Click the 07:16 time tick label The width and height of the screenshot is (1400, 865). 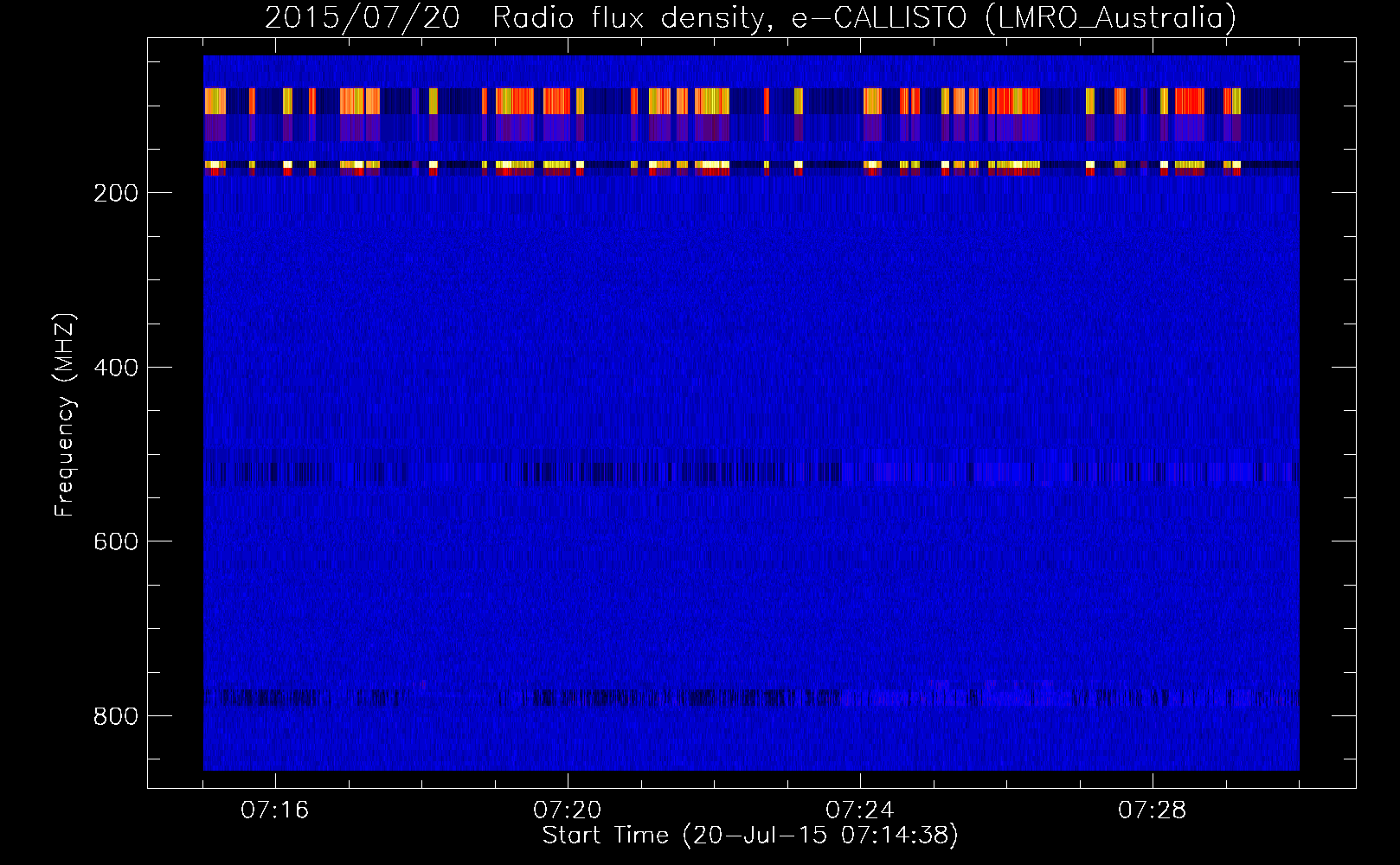pos(275,811)
